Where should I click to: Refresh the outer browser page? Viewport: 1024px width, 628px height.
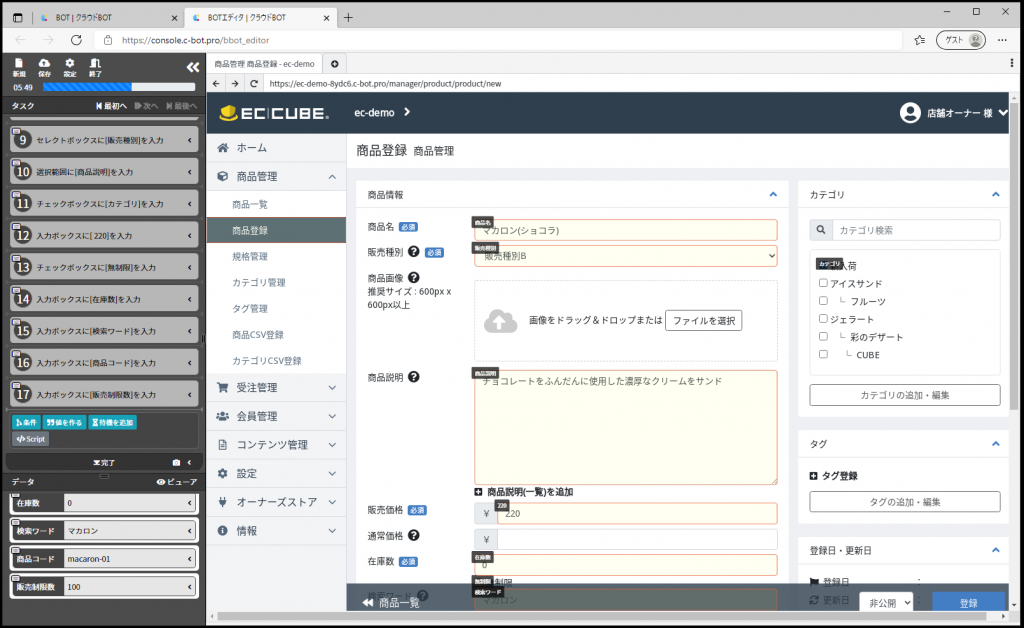pos(76,40)
